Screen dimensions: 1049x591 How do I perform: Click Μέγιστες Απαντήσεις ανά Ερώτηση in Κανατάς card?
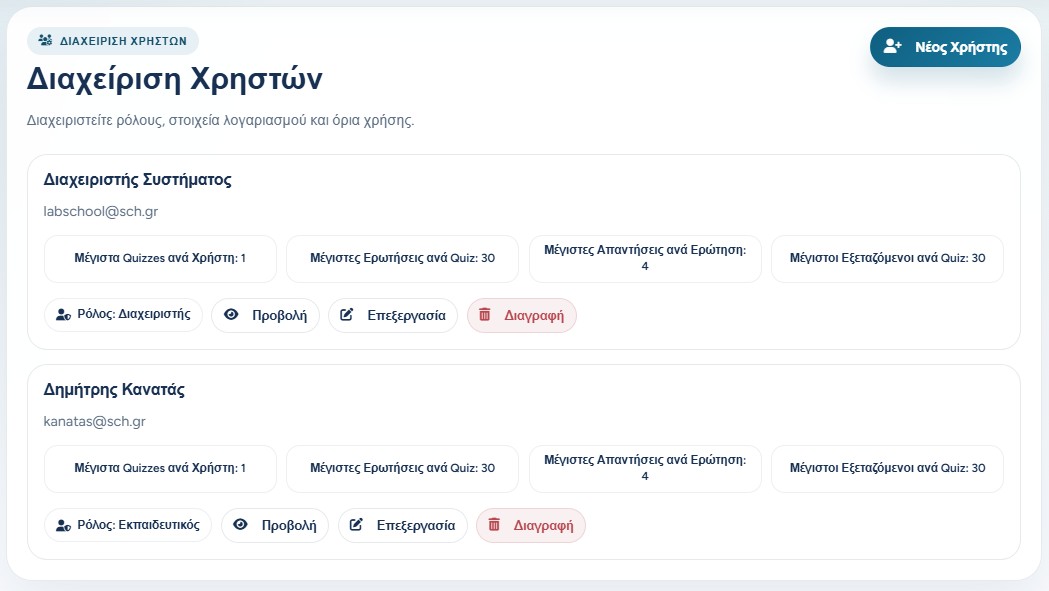pos(645,469)
